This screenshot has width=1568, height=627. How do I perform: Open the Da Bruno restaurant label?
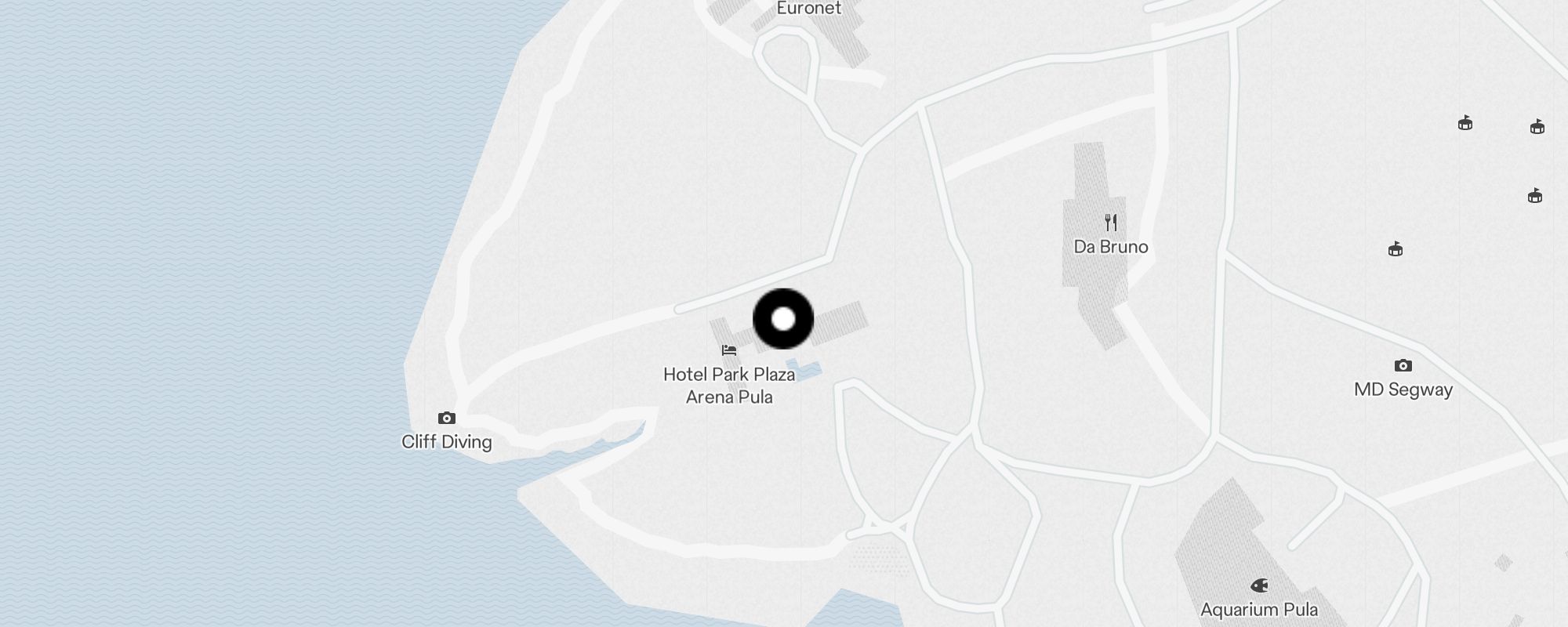1111,247
